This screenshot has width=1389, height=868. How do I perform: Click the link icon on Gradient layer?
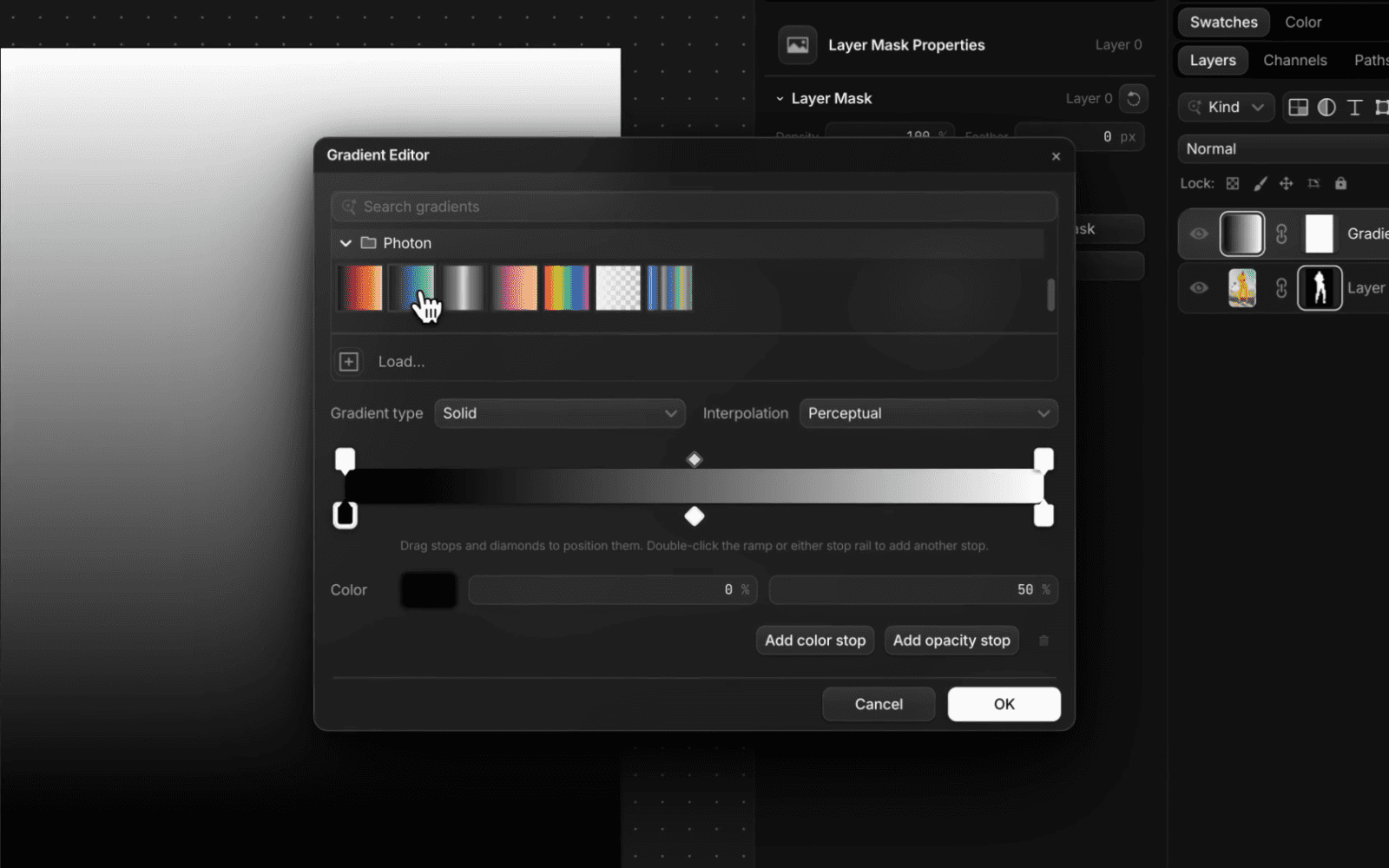point(1281,233)
